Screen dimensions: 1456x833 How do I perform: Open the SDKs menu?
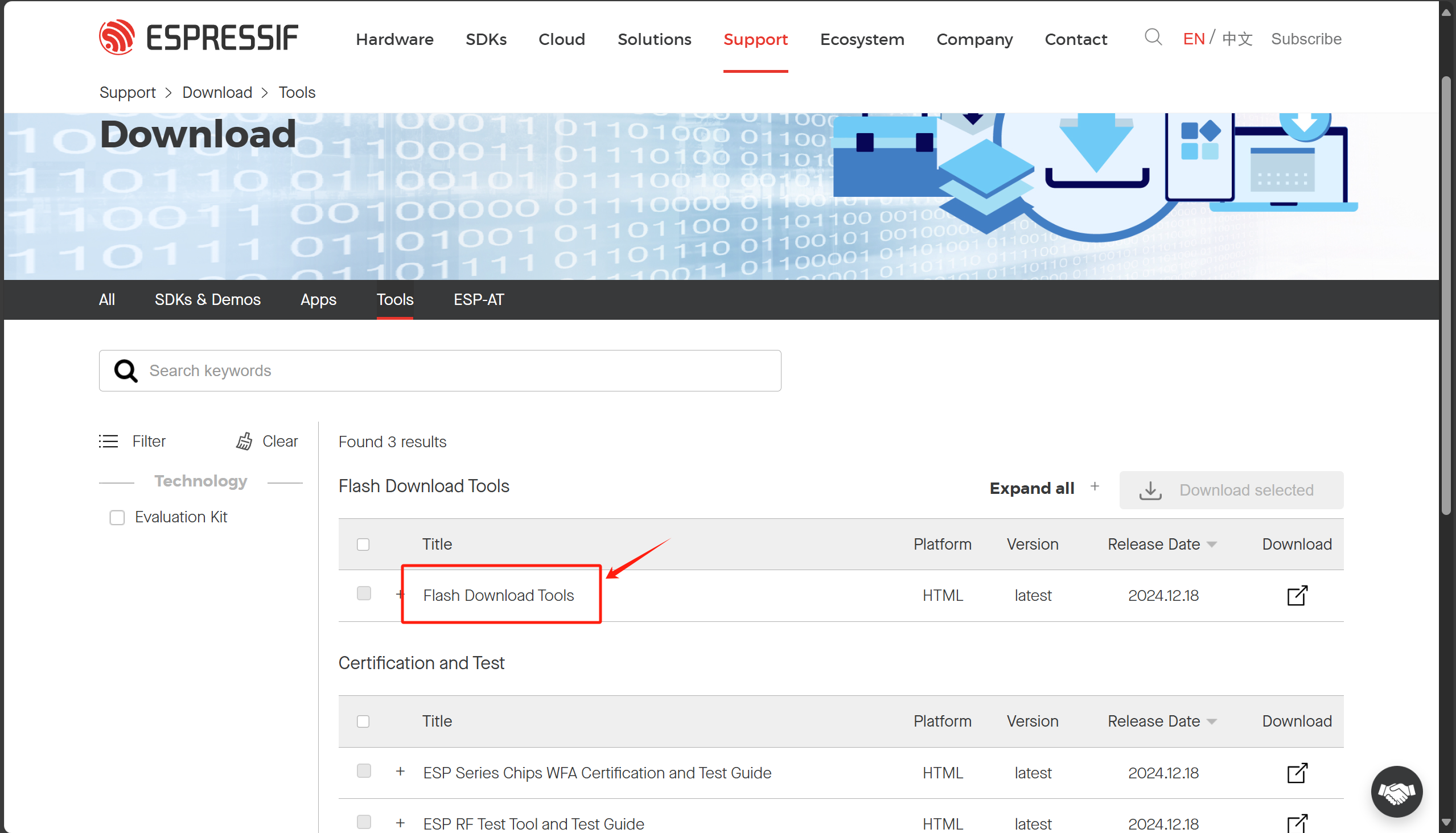[486, 39]
